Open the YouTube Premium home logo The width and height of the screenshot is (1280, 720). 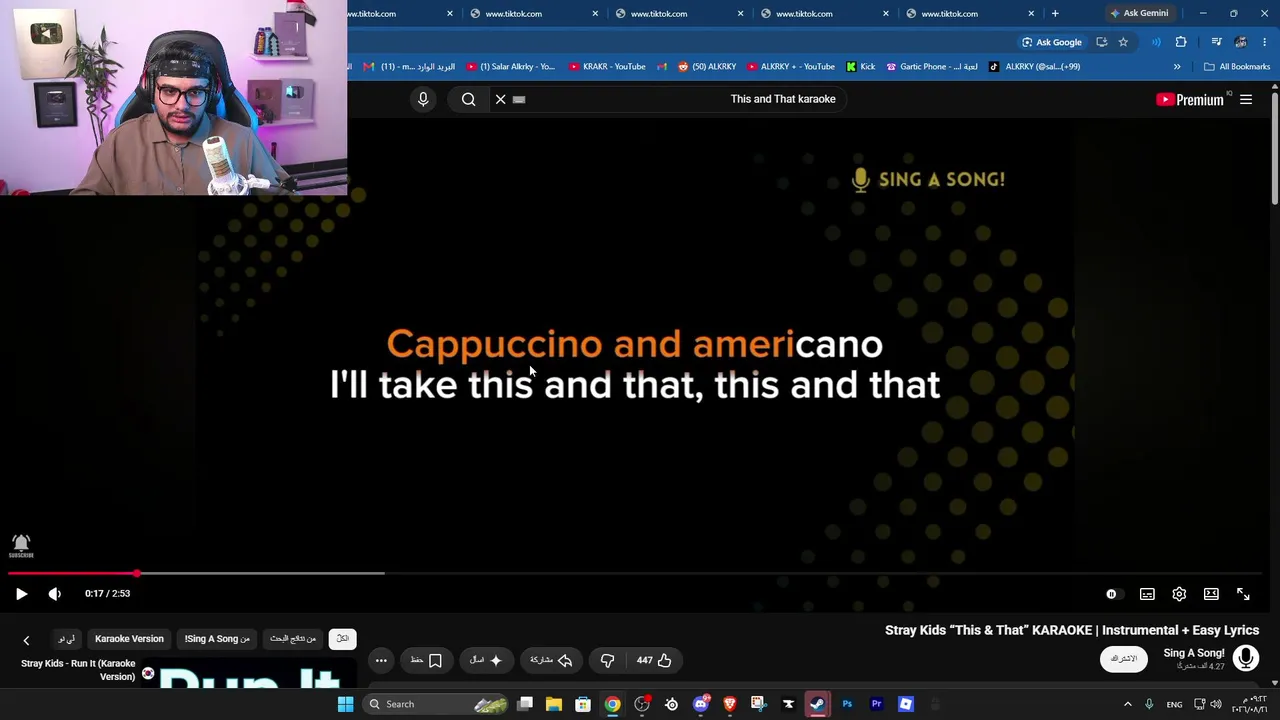tap(1190, 99)
